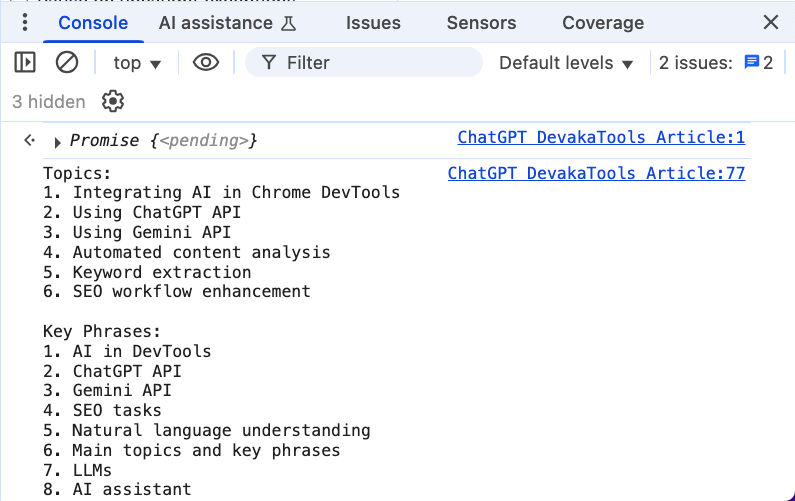The height and width of the screenshot is (501, 795).
Task: Select line AI in DevTools
Action: point(127,351)
